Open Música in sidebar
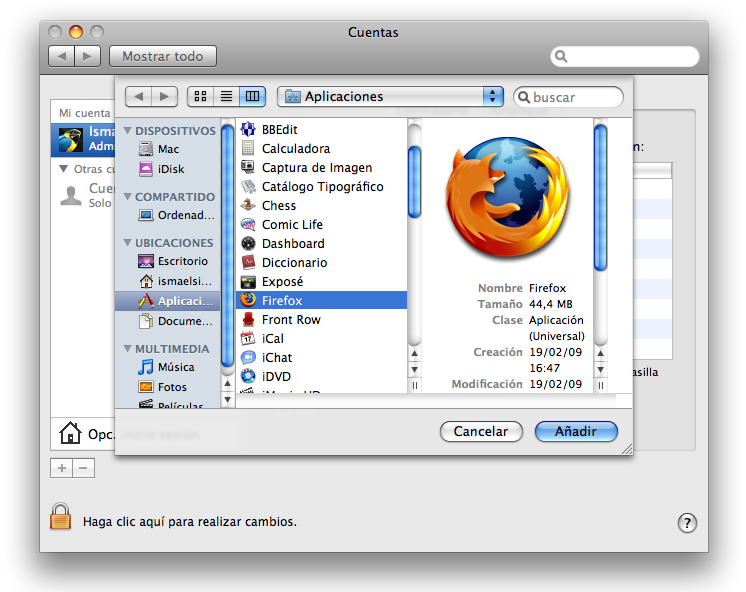Screen dimensions: 746x592 click(166, 367)
